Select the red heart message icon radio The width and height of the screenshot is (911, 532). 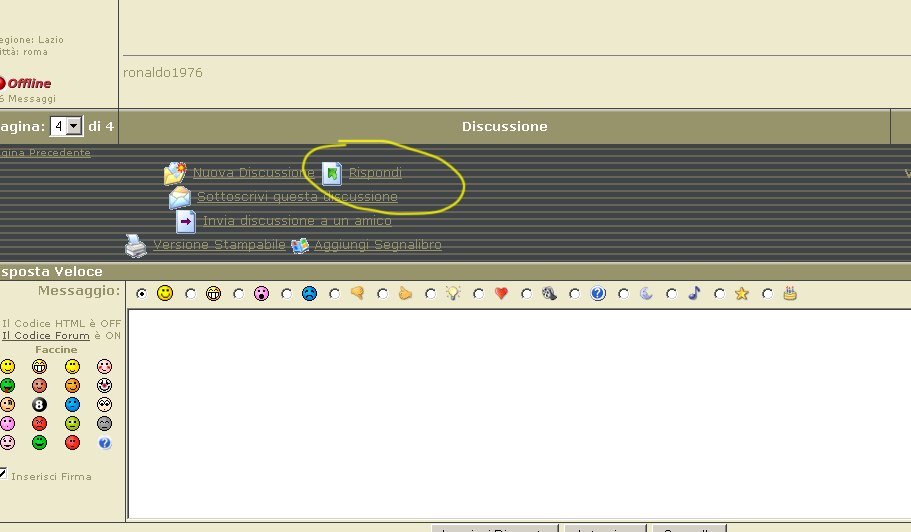478,294
